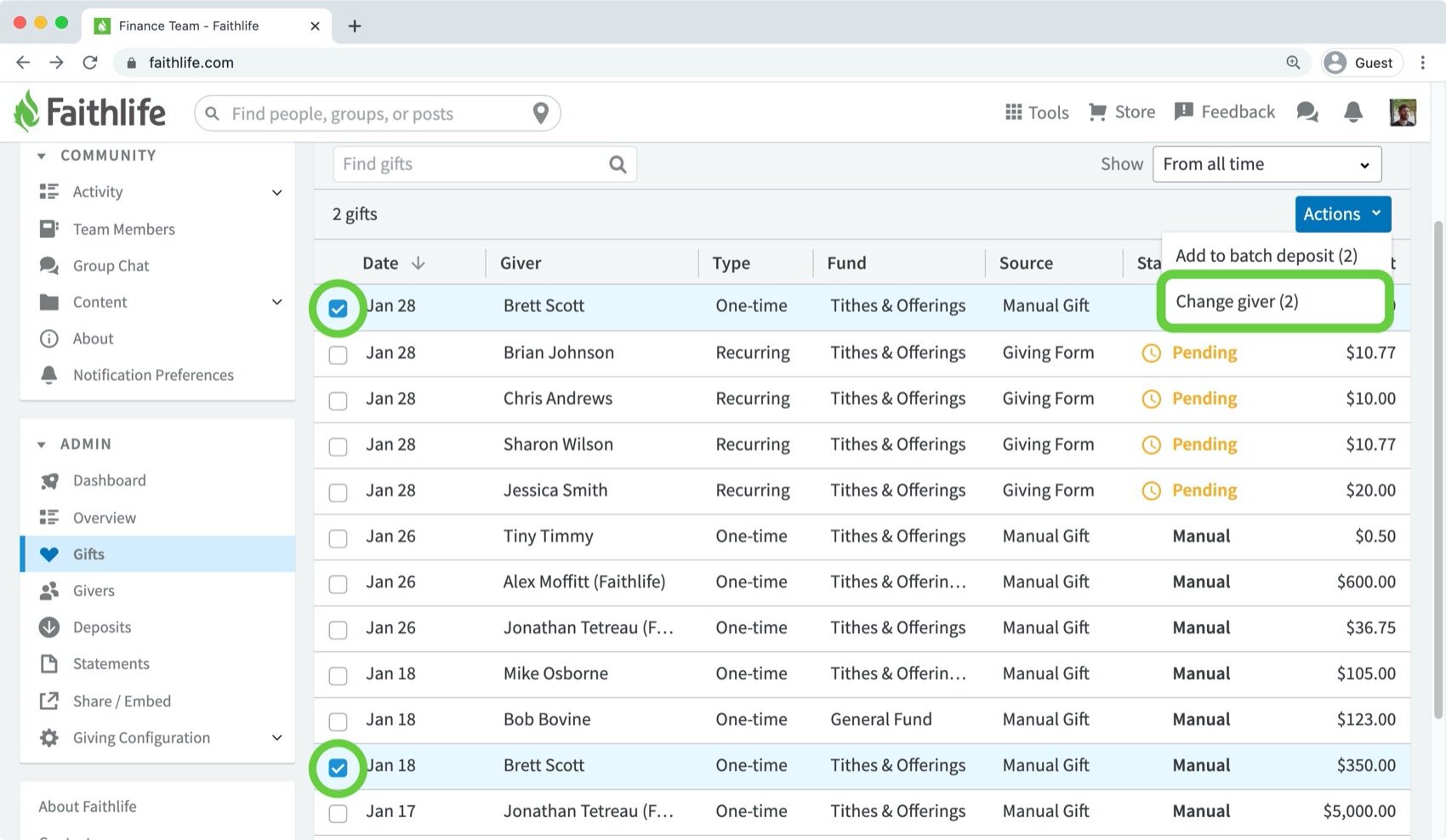Open the Givers page
The height and width of the screenshot is (840, 1446).
(94, 591)
